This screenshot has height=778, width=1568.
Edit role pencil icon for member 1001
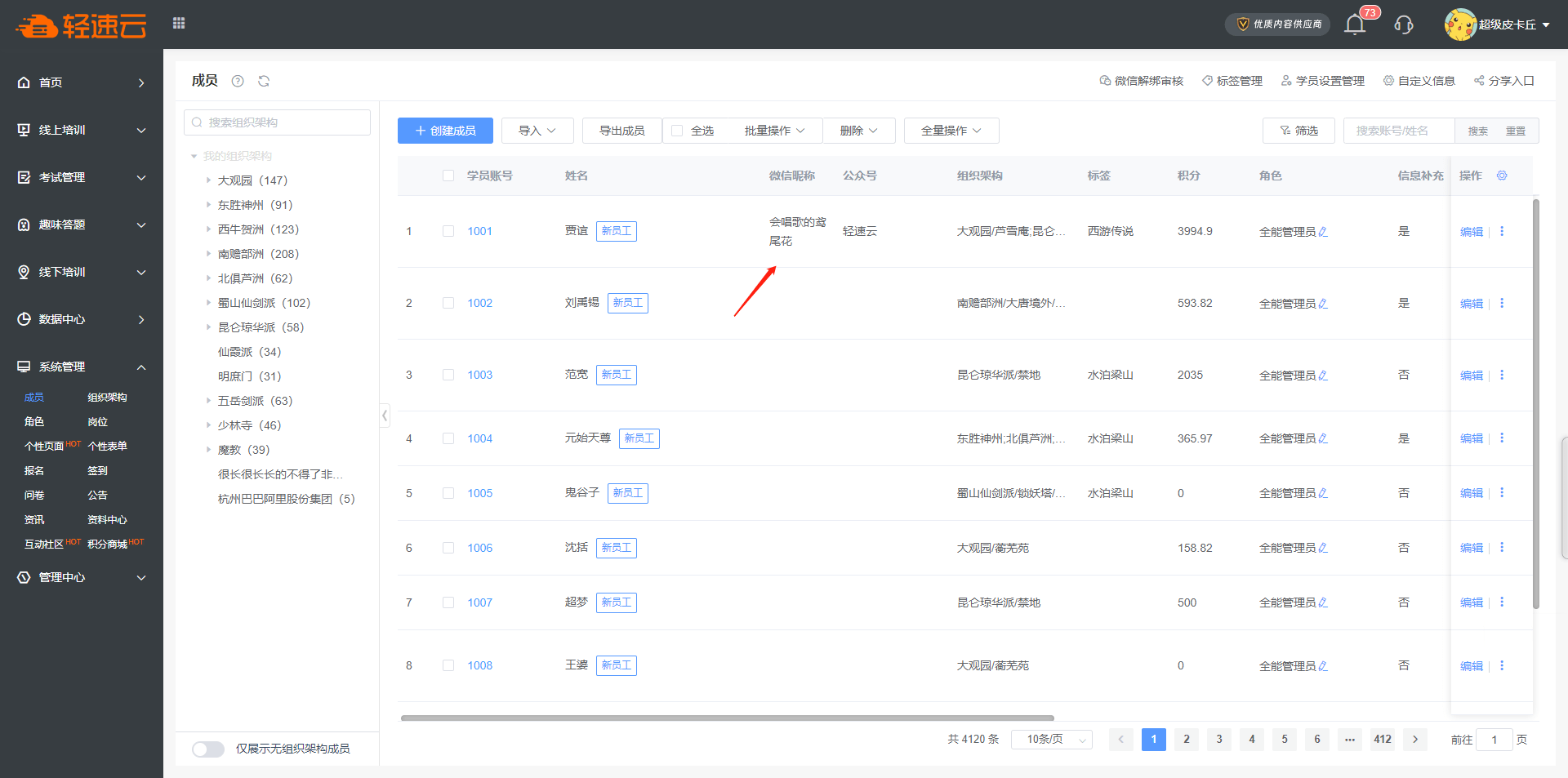pos(1323,232)
